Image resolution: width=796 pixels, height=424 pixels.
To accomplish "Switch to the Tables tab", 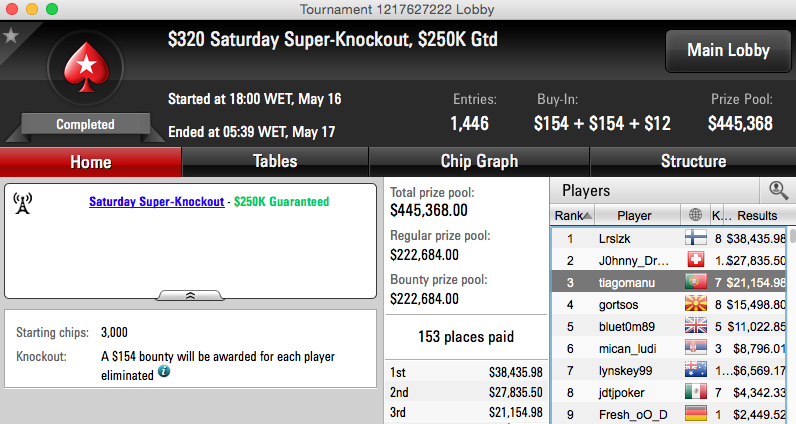I will (x=275, y=161).
